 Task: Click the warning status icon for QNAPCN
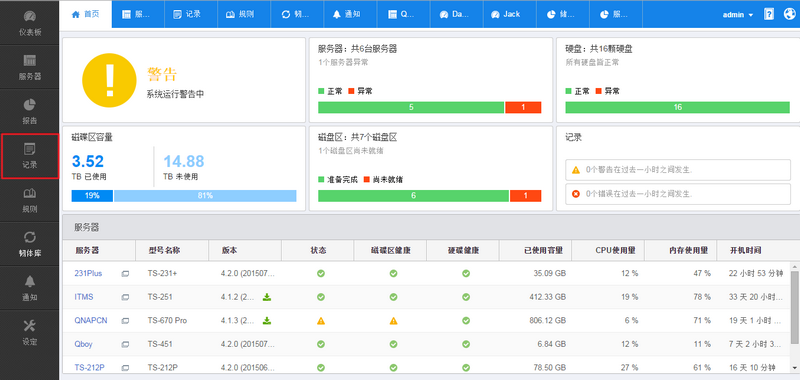pos(320,321)
